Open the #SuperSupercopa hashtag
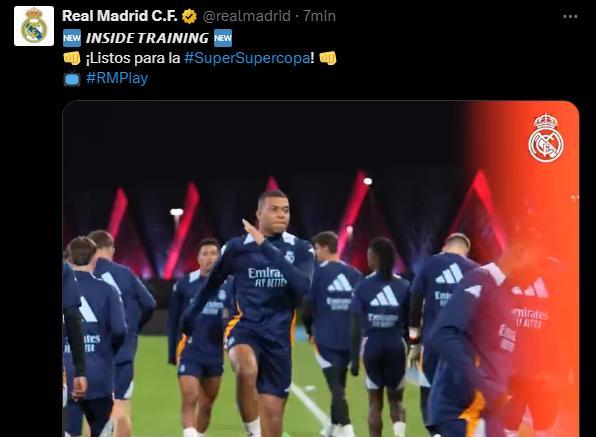 point(247,58)
